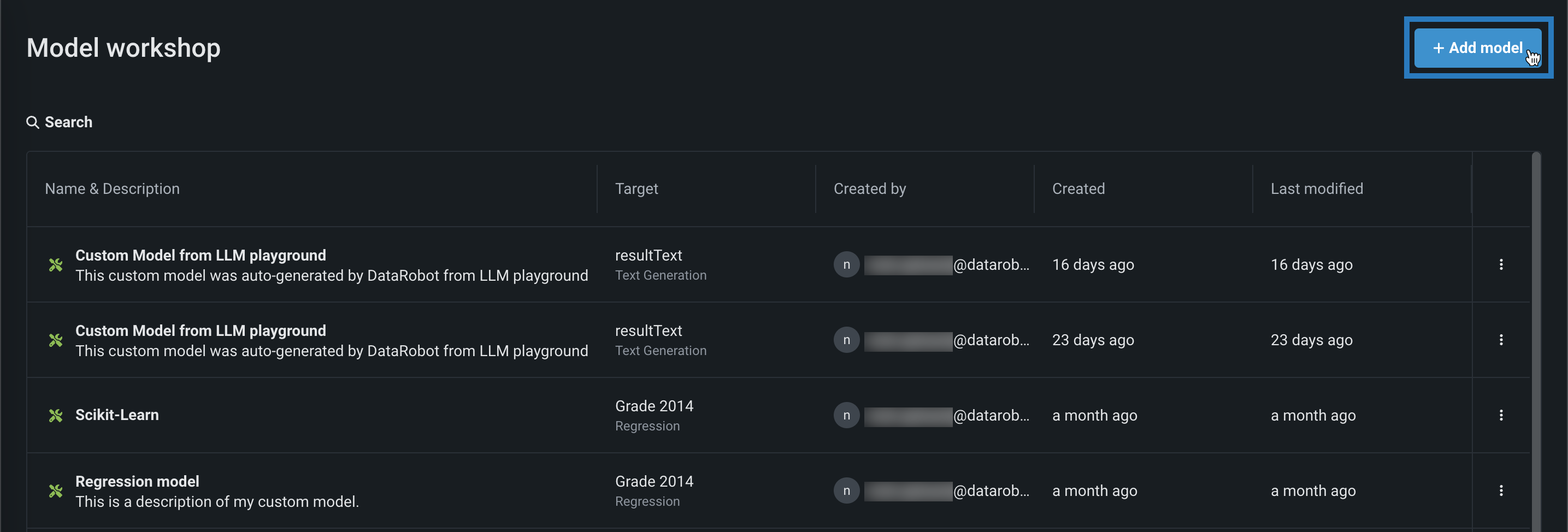Open the Scikit-Learn model
The width and height of the screenshot is (1568, 532).
click(x=117, y=415)
